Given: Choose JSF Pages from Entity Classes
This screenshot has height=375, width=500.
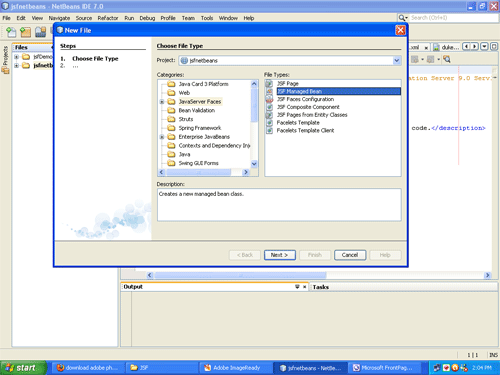Looking at the screenshot, I should (312, 115).
